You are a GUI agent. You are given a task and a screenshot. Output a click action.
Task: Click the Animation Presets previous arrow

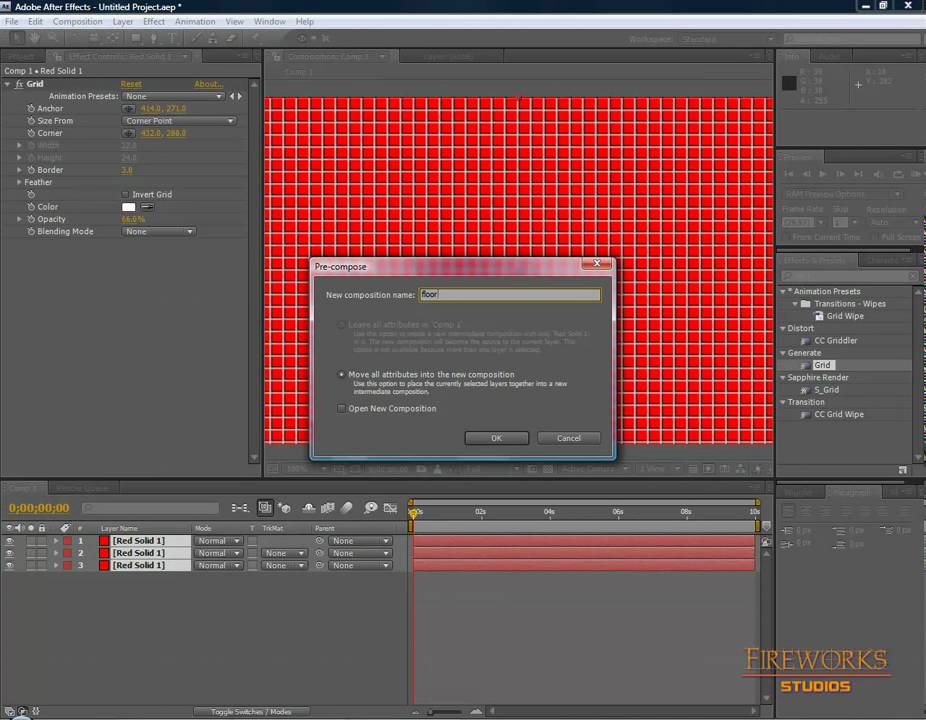[232, 96]
